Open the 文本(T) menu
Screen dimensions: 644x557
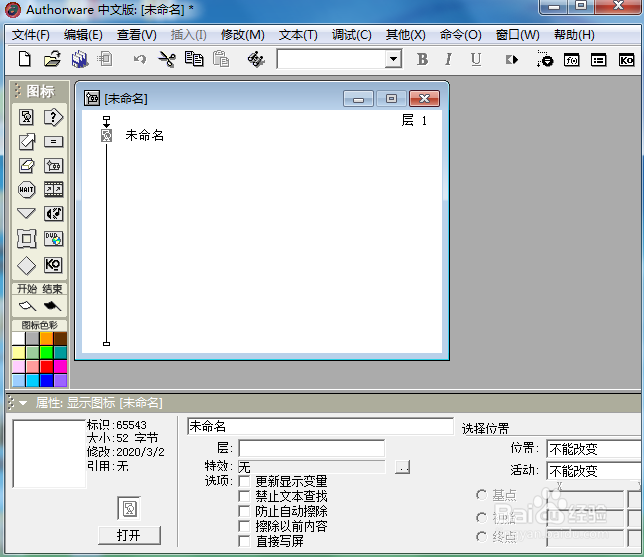click(298, 35)
